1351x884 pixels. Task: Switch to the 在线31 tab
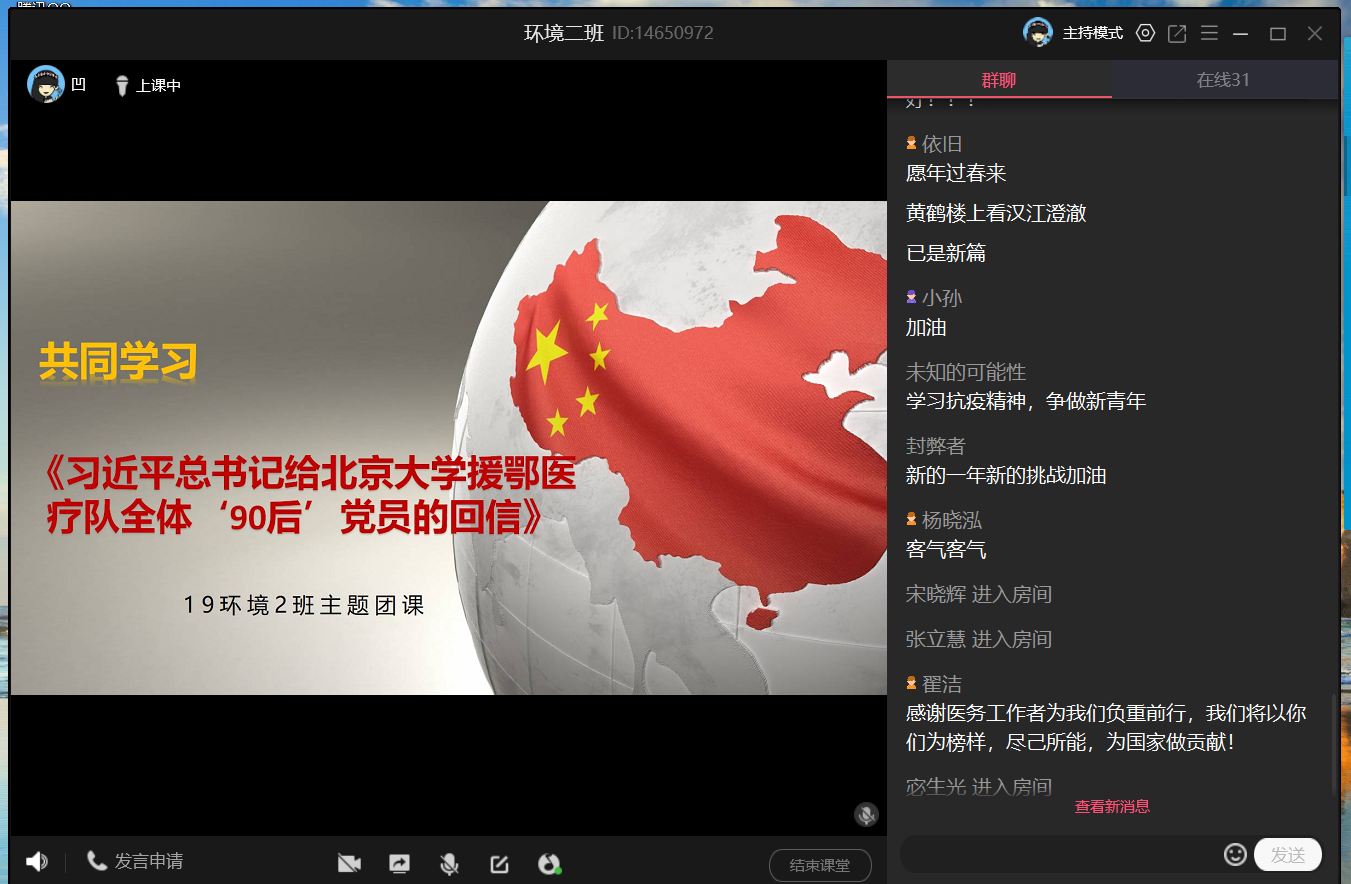click(x=1223, y=80)
